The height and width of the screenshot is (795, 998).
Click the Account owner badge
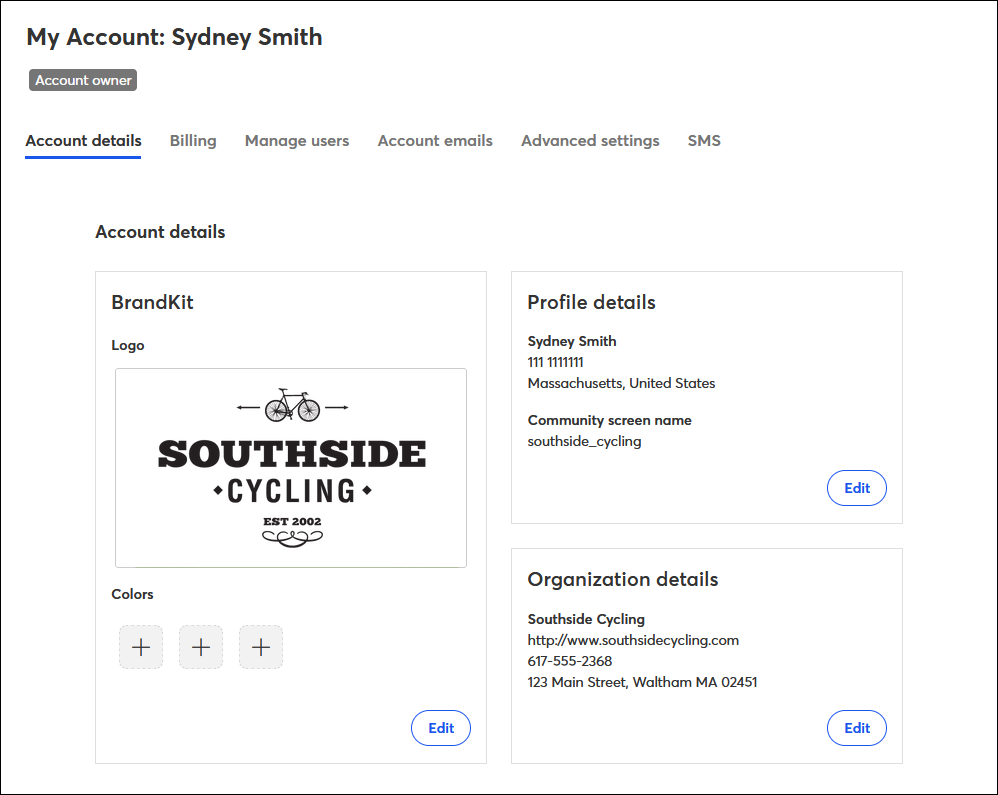83,80
